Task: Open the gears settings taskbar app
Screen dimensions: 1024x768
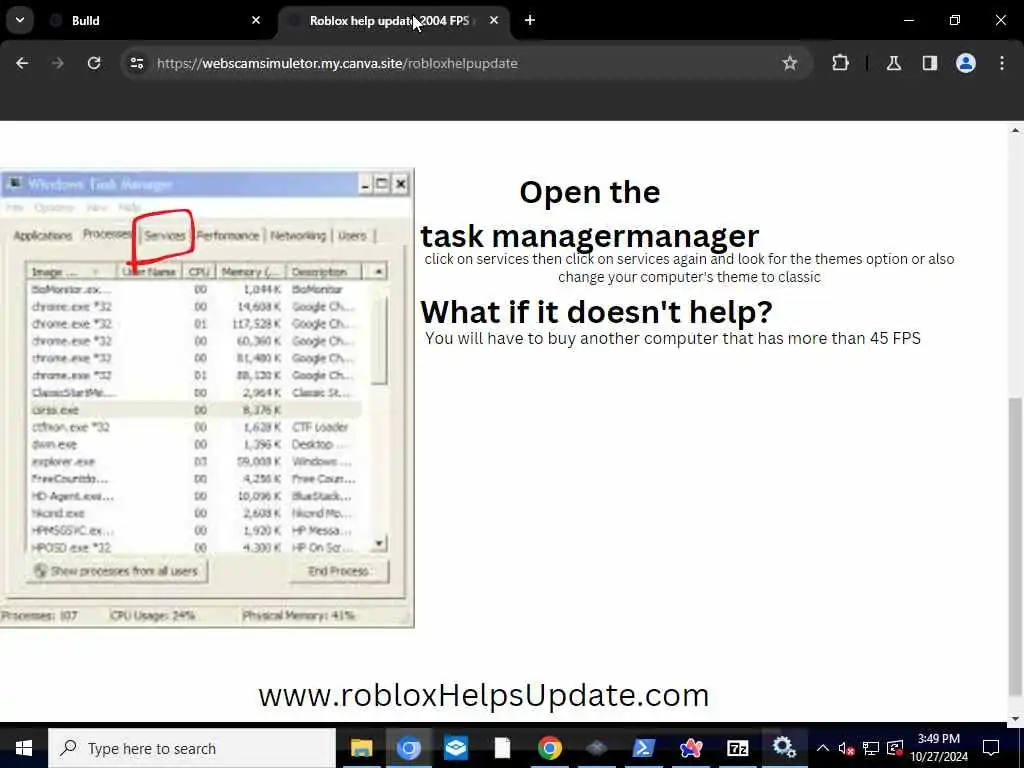Action: coord(784,748)
